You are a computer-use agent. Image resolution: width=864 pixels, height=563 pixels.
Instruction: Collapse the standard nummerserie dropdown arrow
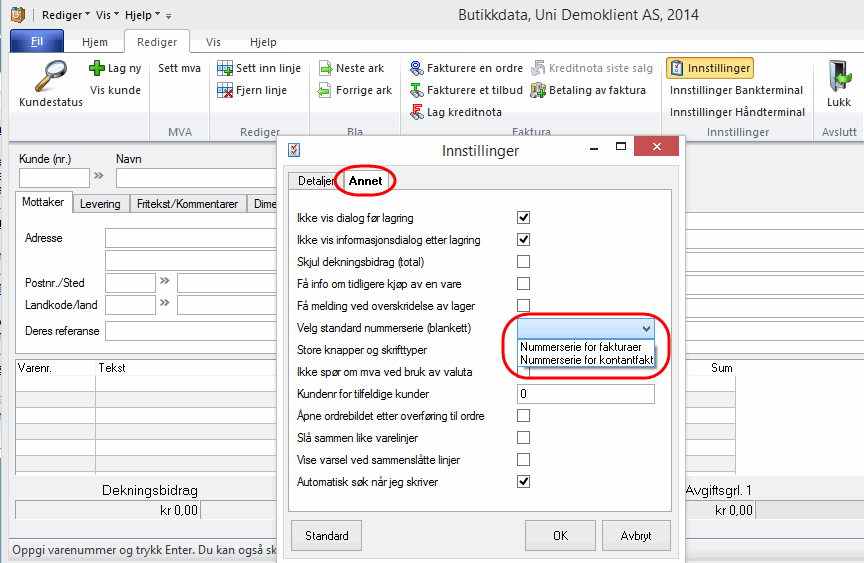click(x=646, y=328)
